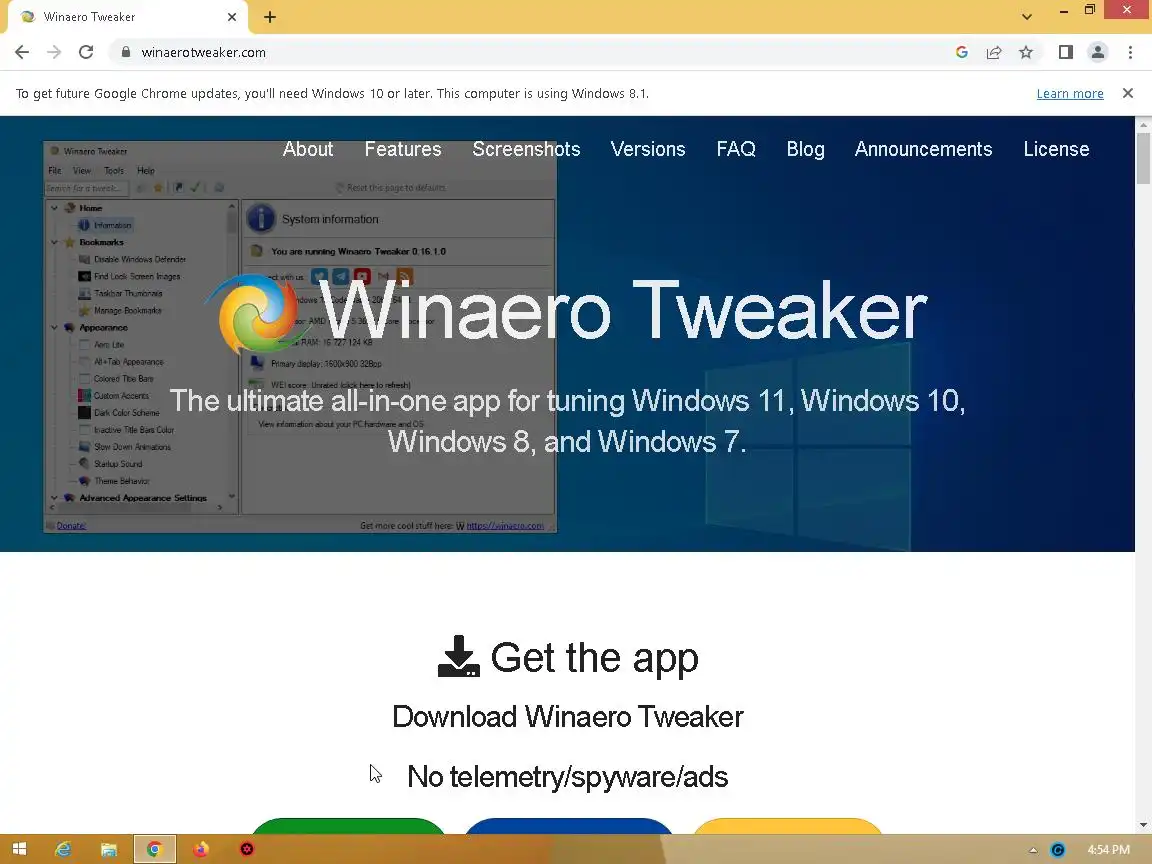Click the Google icon in address bar
The width and height of the screenshot is (1152, 864).
(962, 52)
